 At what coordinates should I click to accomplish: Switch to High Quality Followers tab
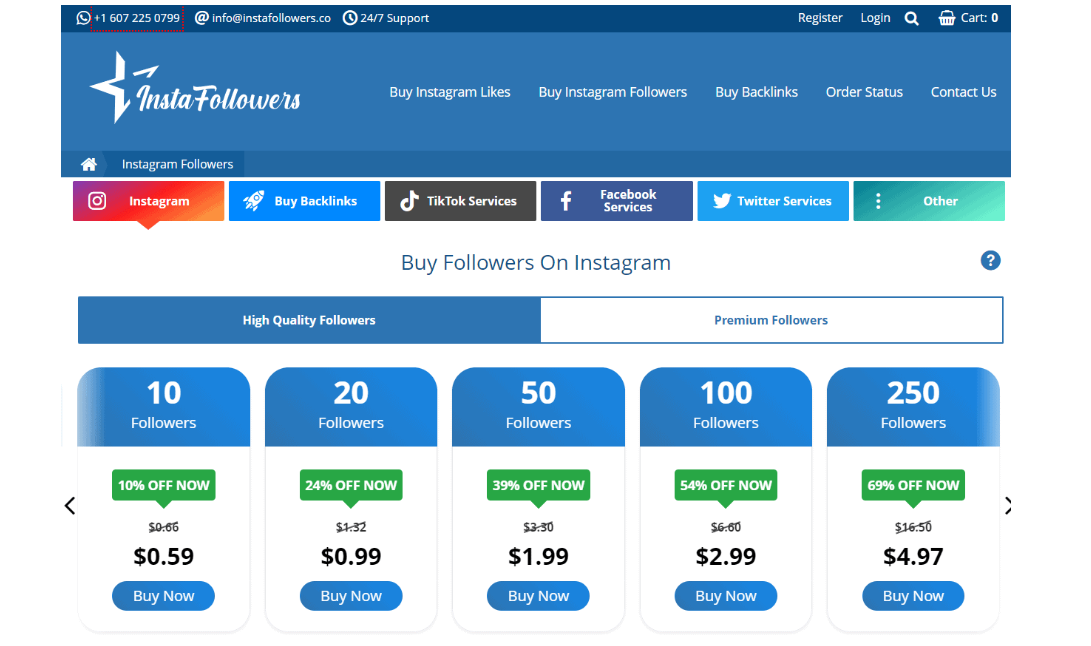point(309,320)
